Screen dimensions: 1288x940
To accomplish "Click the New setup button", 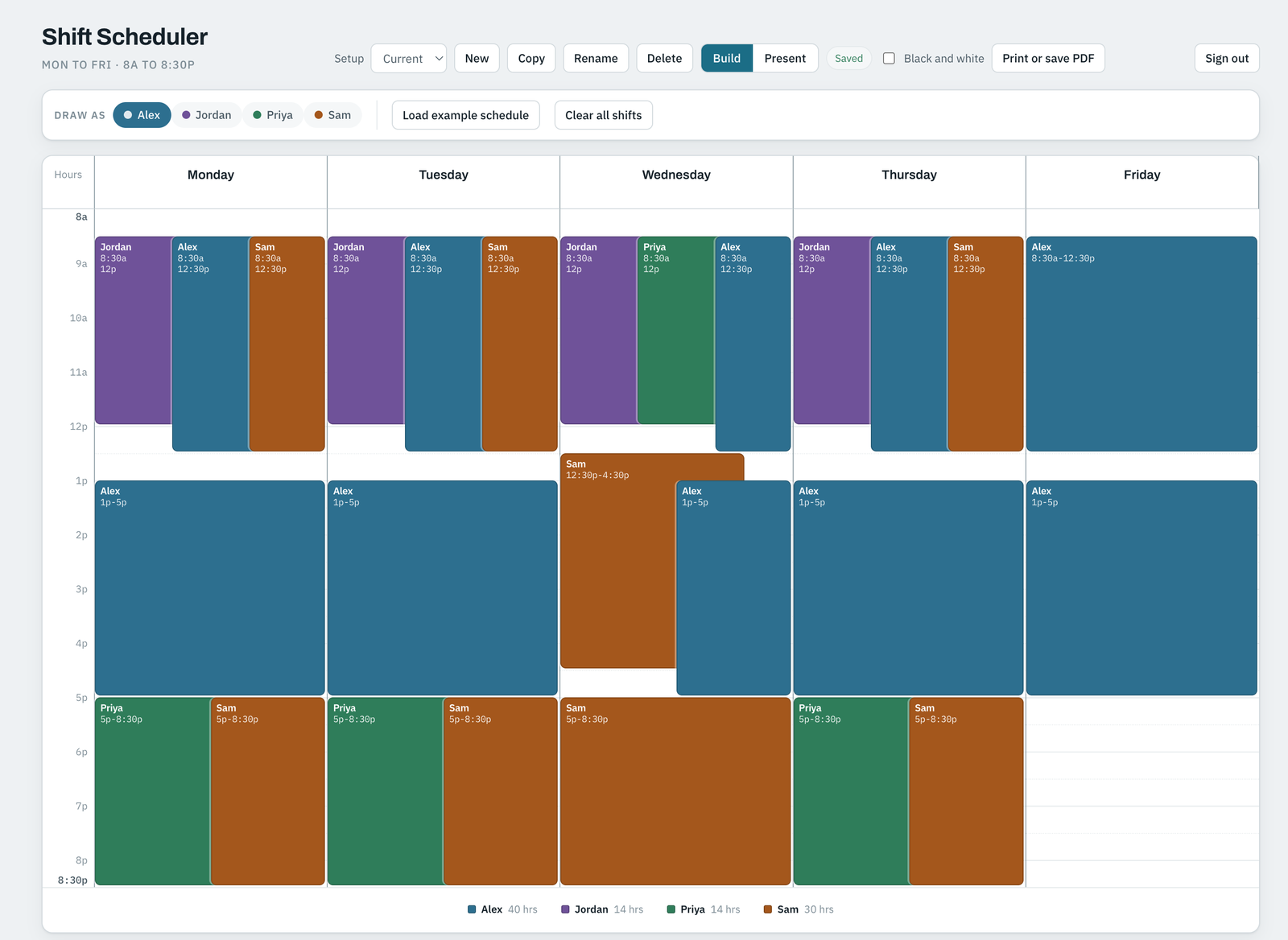I will (x=477, y=58).
